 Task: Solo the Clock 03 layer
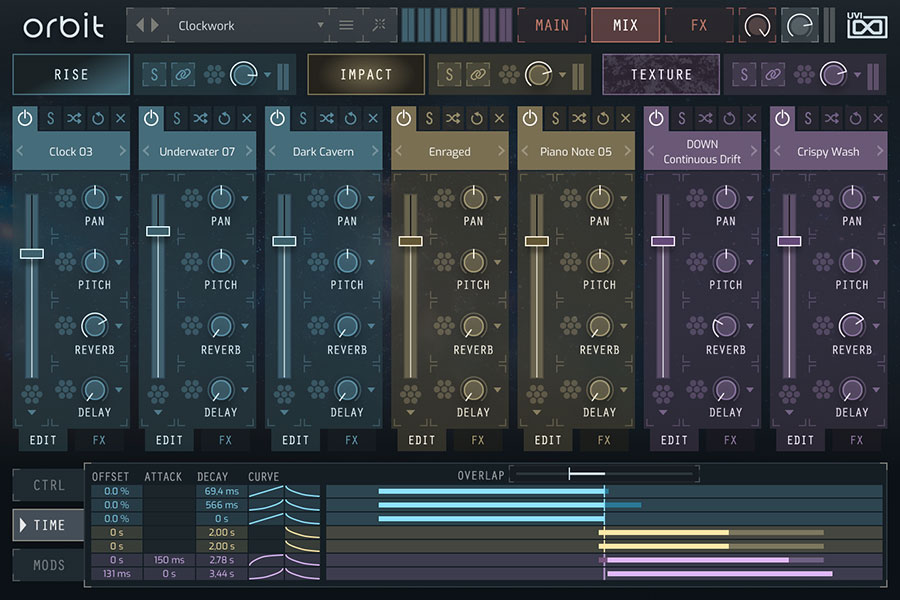[51, 119]
